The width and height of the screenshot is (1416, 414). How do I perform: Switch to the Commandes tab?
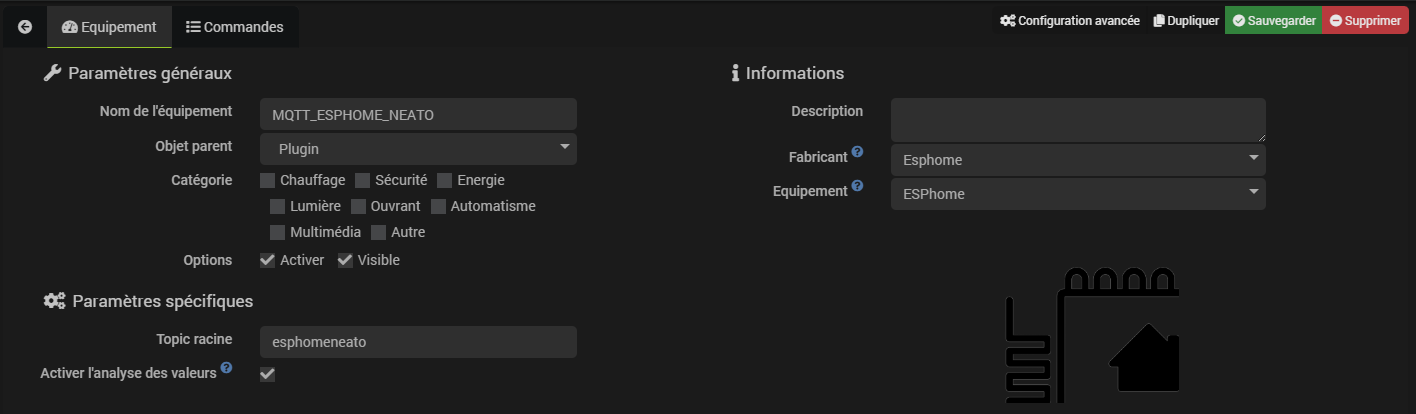click(x=235, y=27)
